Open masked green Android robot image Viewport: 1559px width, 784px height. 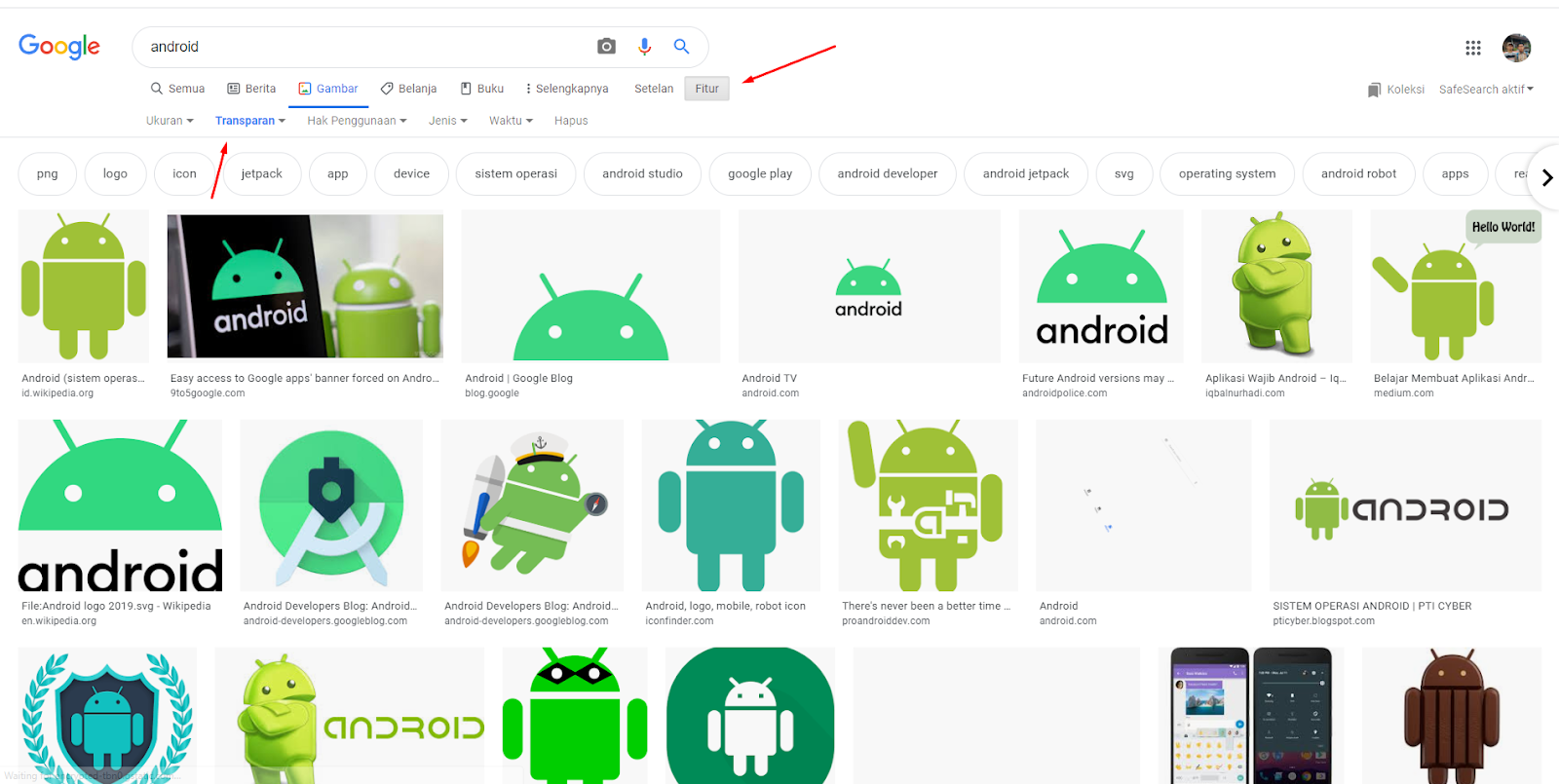tap(575, 716)
